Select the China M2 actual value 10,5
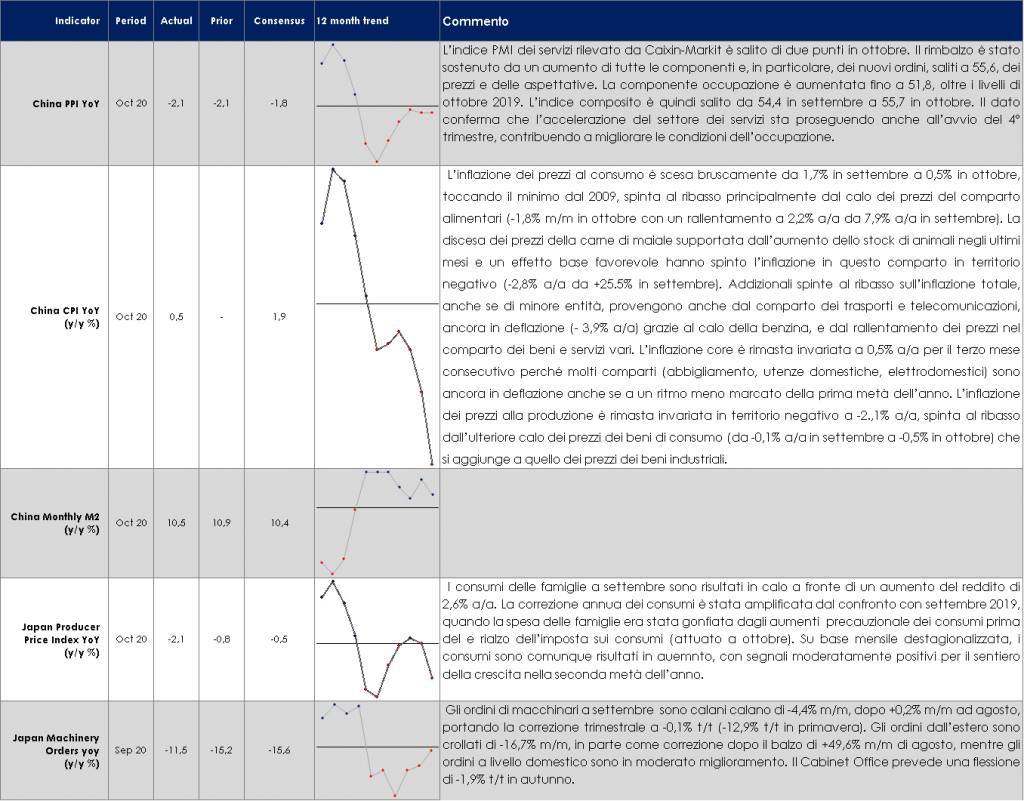 tap(176, 522)
